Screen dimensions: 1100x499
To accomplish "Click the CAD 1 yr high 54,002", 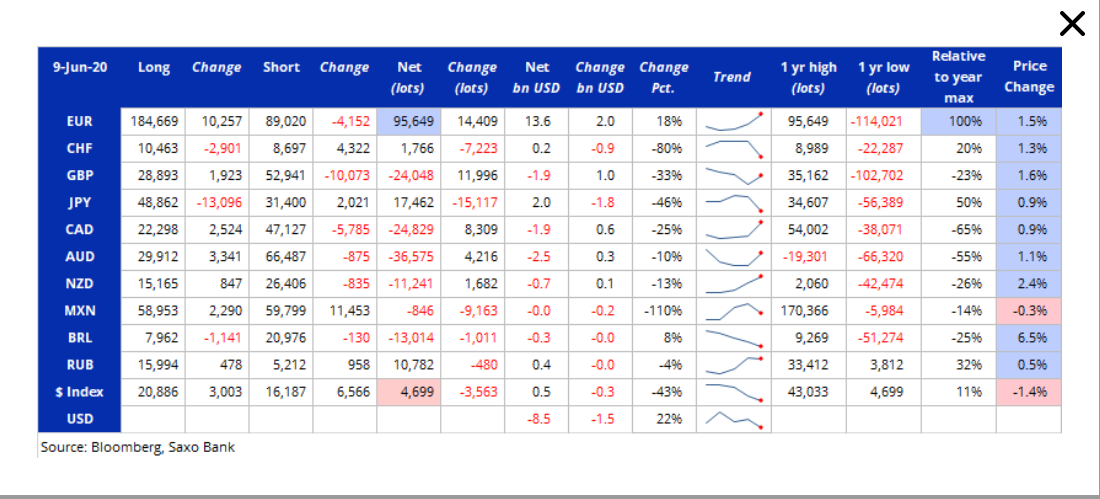I will 809,229.
